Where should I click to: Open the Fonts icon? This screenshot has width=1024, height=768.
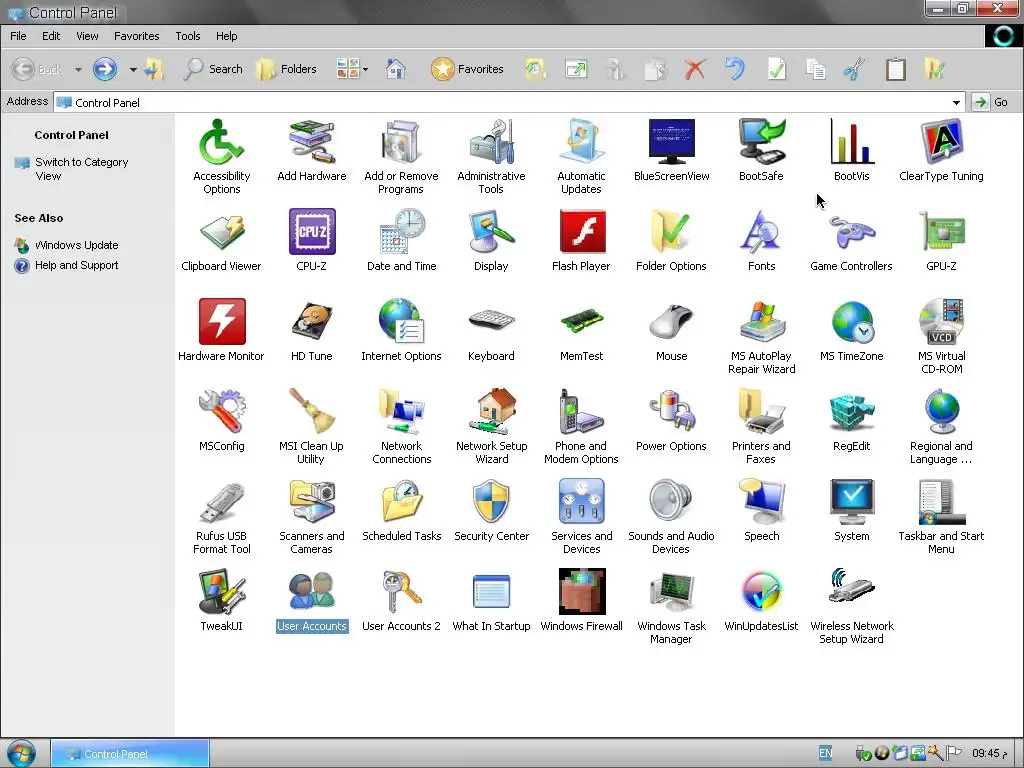tap(761, 232)
